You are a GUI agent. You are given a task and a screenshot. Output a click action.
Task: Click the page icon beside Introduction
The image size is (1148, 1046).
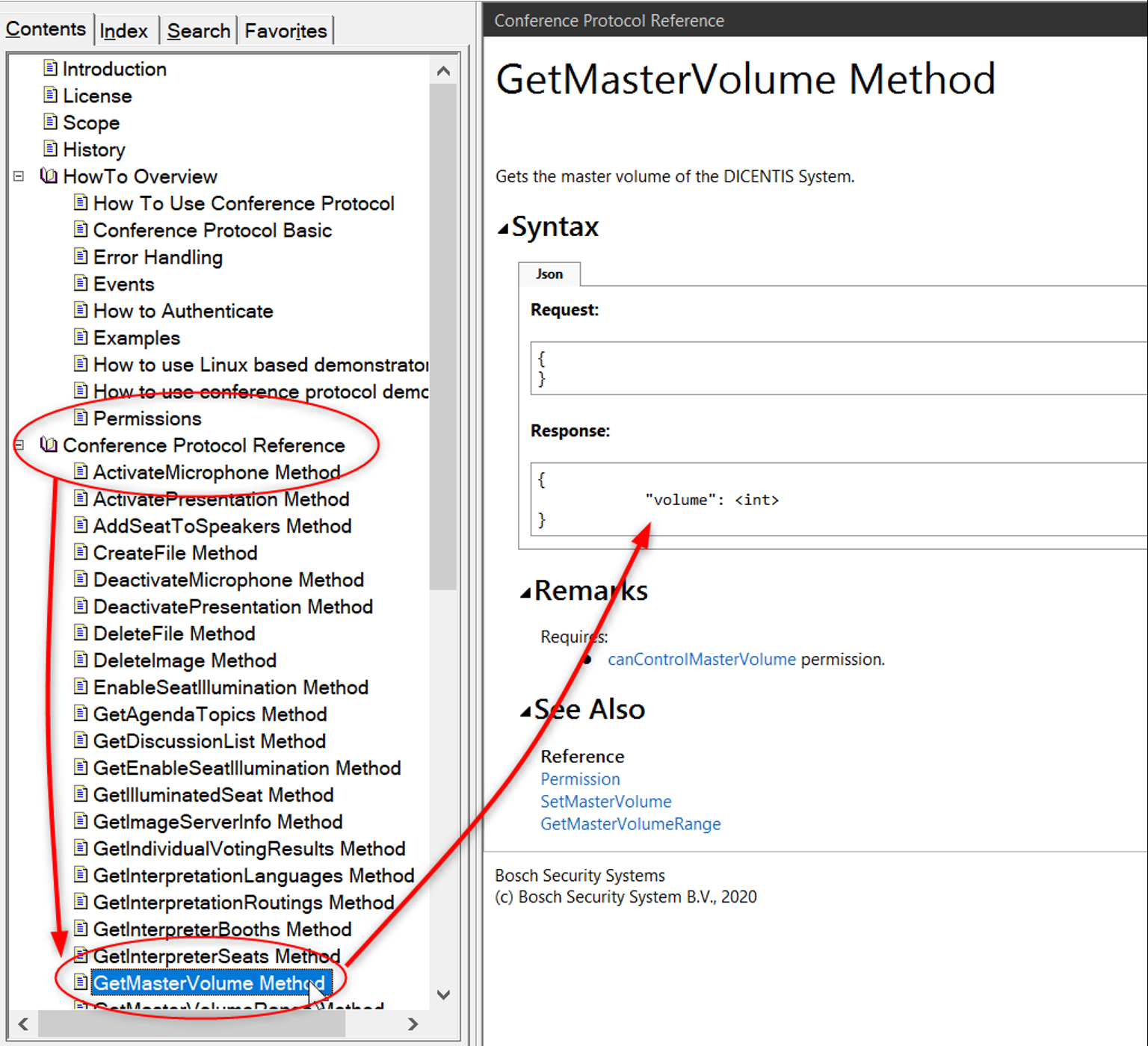pyautogui.click(x=50, y=69)
